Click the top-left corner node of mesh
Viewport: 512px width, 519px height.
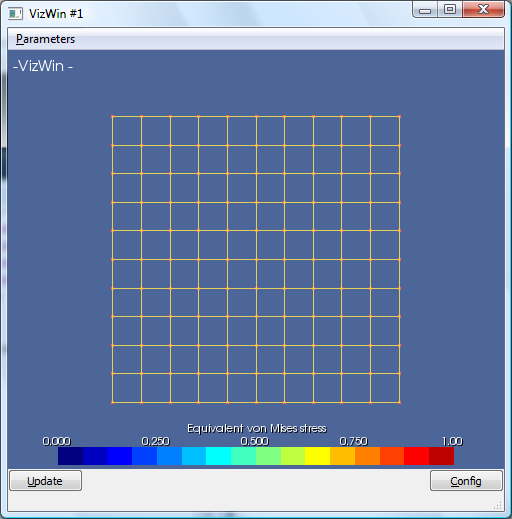pyautogui.click(x=113, y=116)
